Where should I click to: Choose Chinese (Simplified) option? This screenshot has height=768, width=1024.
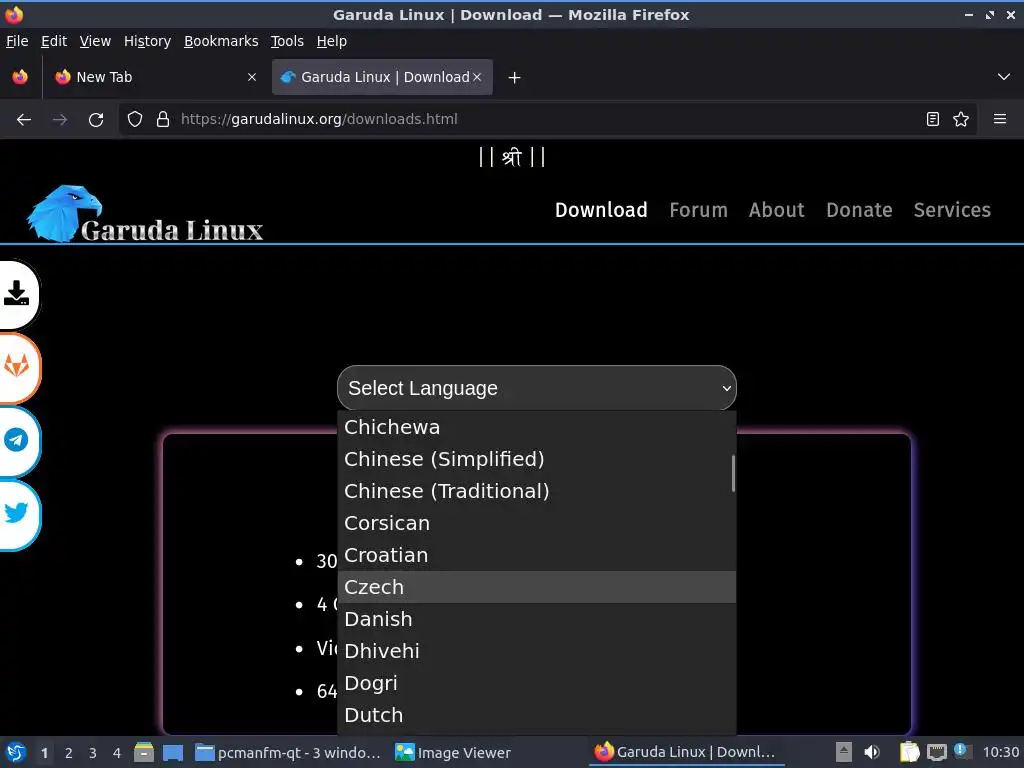pos(537,459)
